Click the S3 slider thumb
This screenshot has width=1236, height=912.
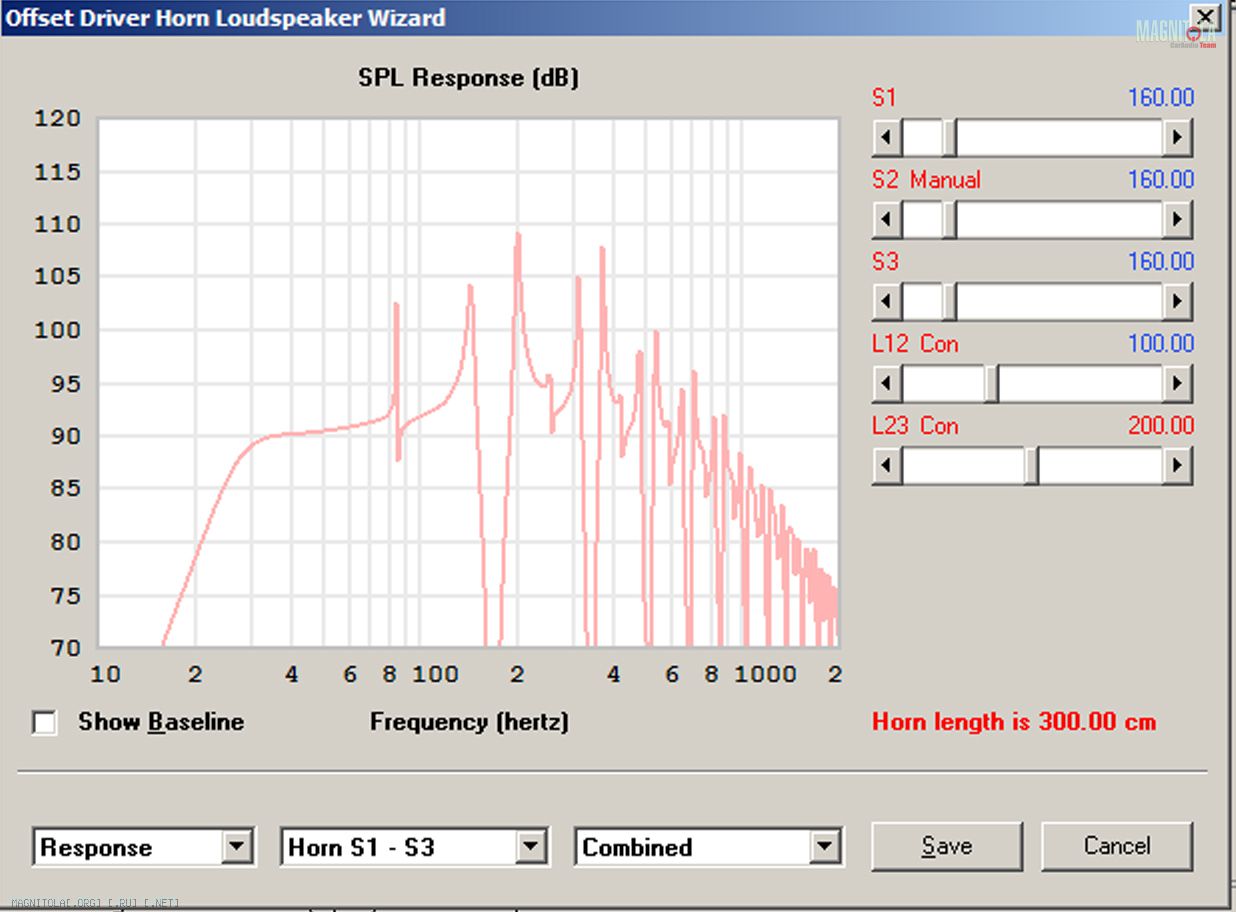(x=949, y=301)
